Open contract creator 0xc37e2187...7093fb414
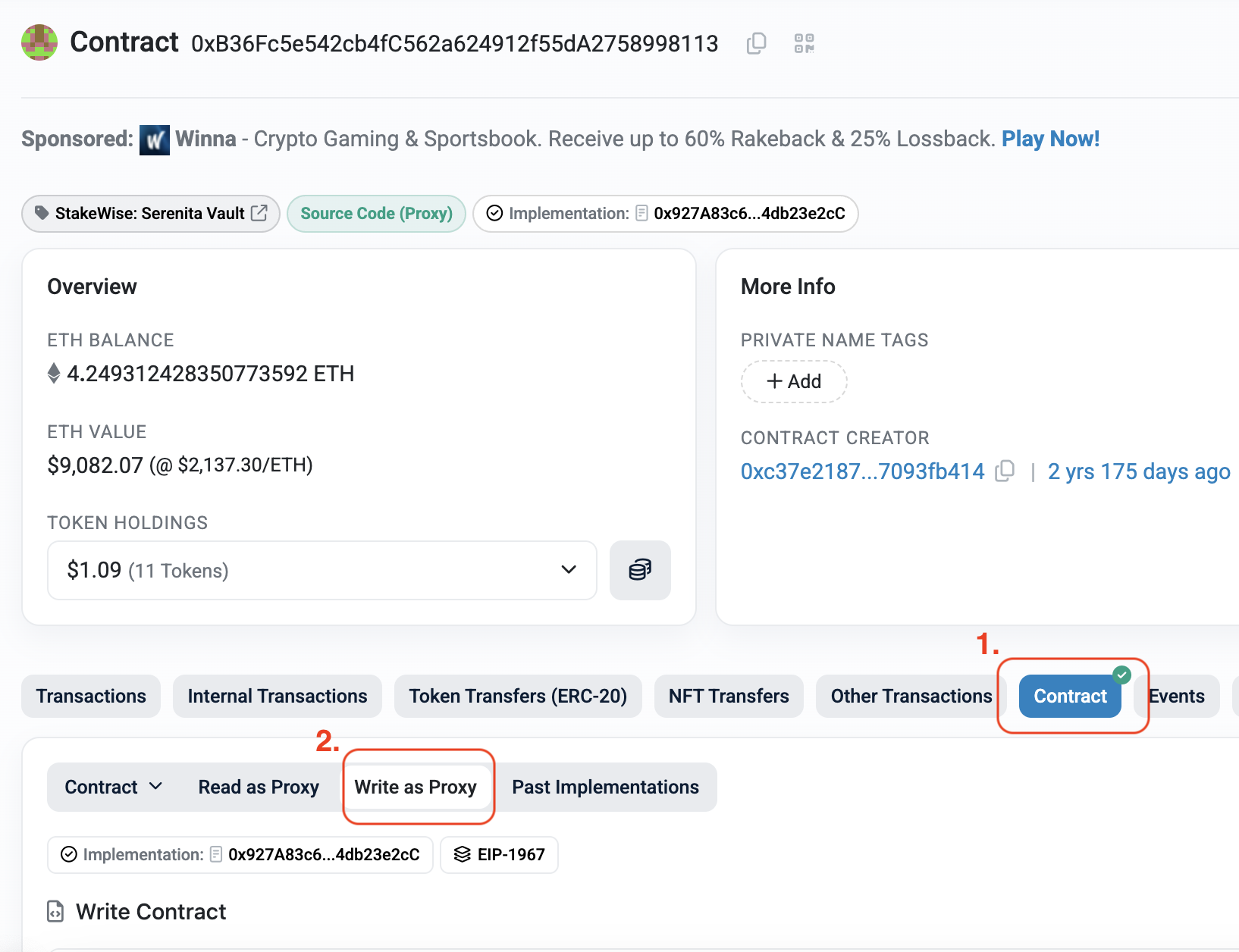1239x952 pixels. (x=862, y=471)
